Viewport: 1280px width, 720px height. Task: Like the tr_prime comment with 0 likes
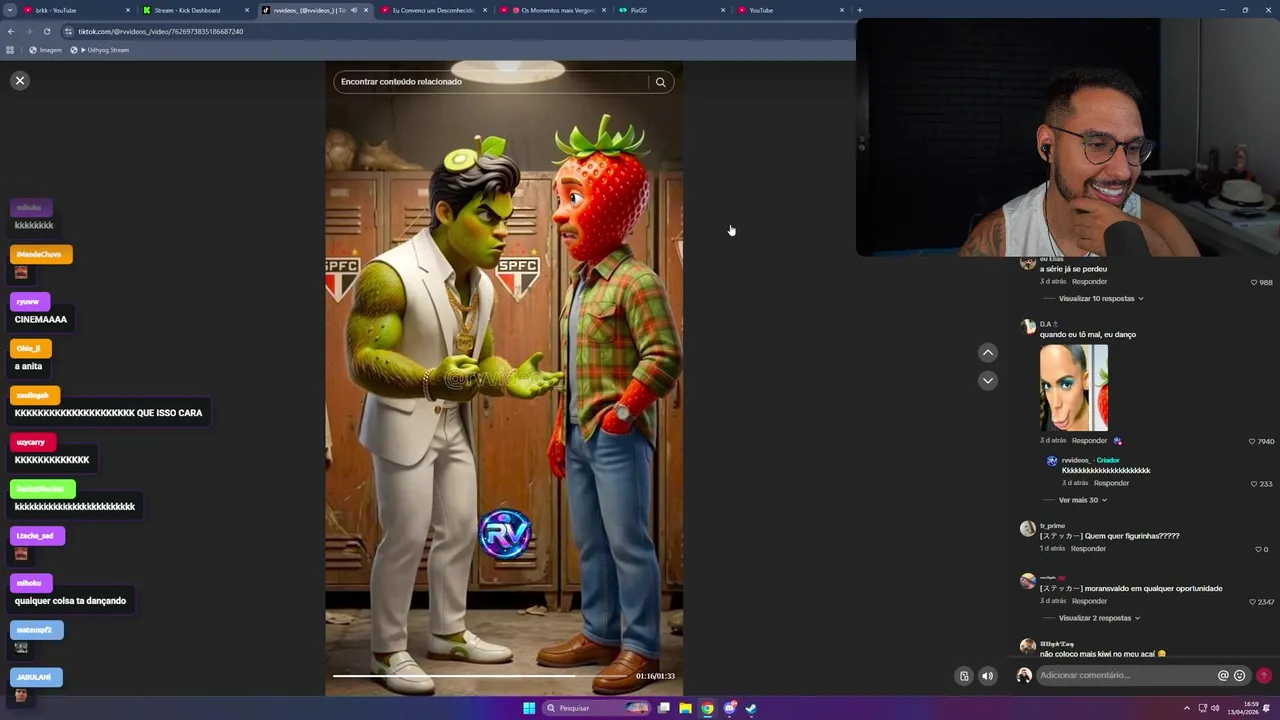click(x=1258, y=549)
